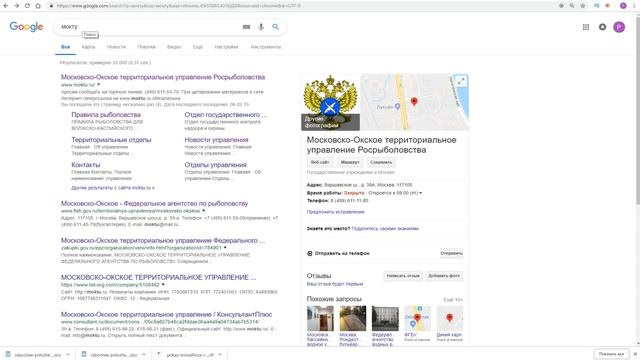Viewport: 640px width, 360px height.
Task: Open Google notifications icon
Action: click(x=602, y=27)
